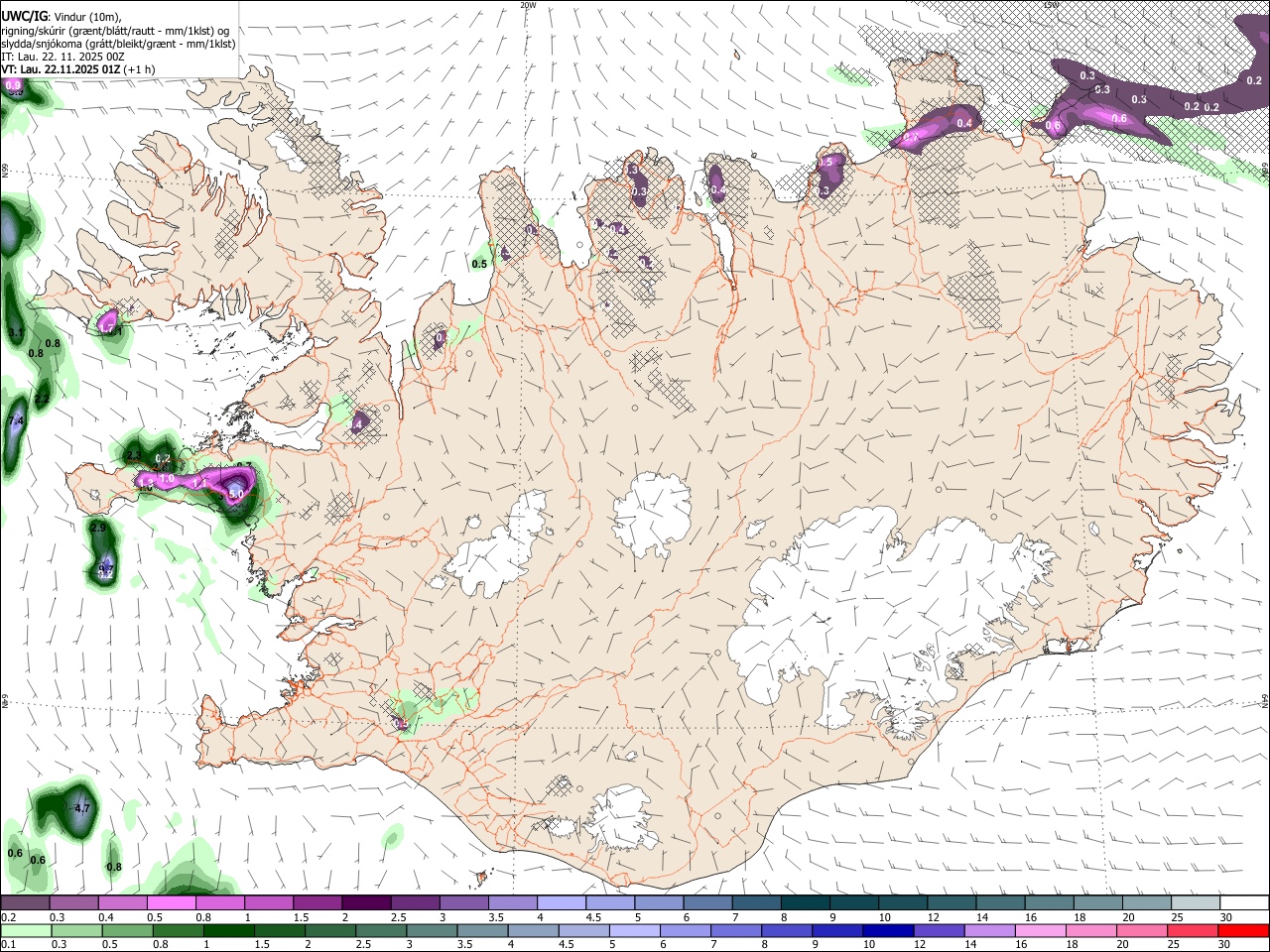Pick the grey-purple 0.2–0.3 snow swatch

click(26, 903)
